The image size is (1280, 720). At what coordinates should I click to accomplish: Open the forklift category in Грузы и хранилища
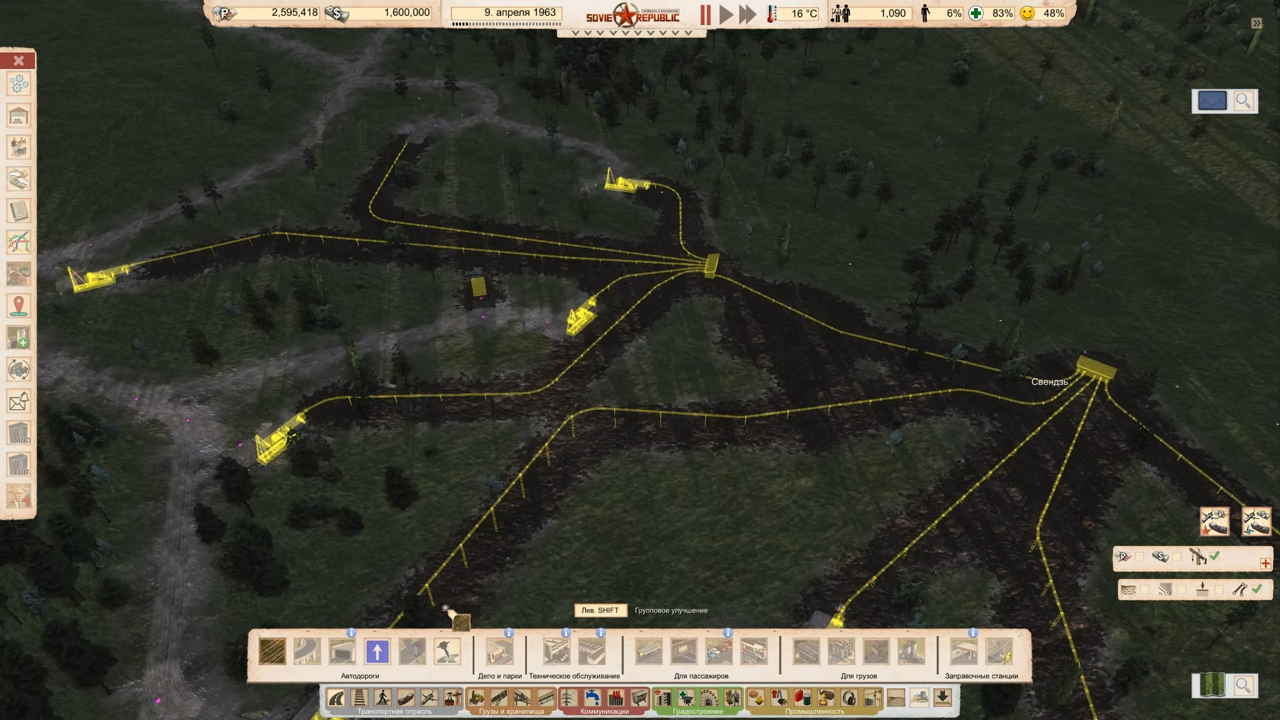[x=476, y=697]
